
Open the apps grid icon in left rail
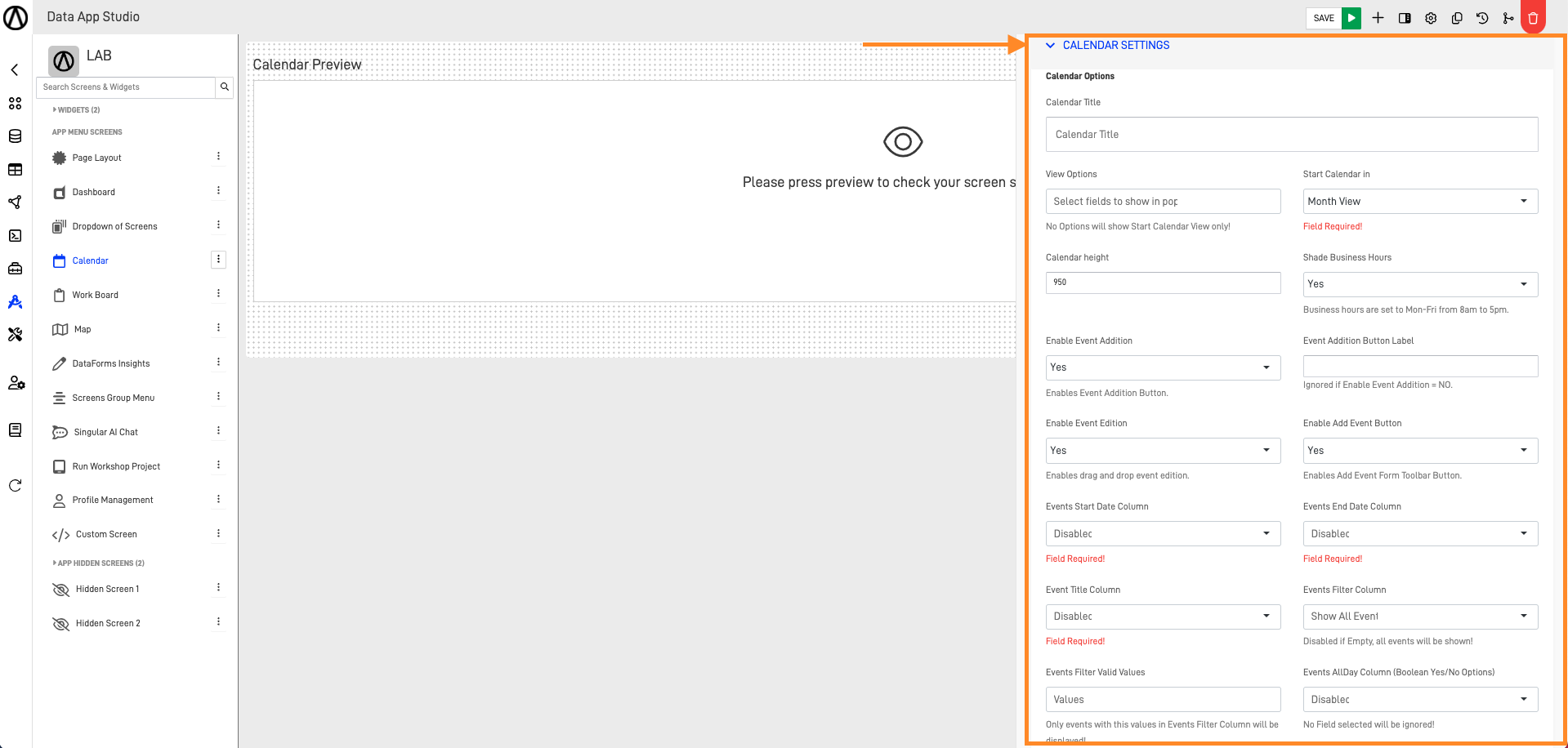pos(15,104)
